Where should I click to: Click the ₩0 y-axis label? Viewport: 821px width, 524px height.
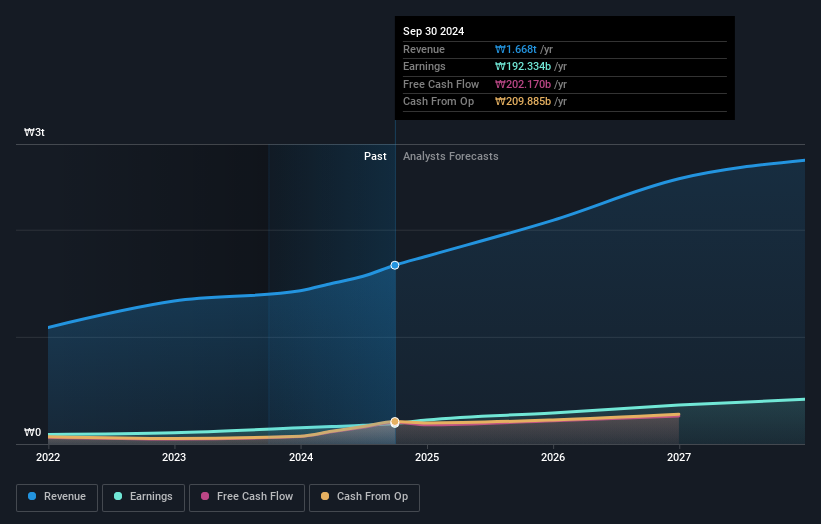[32, 432]
